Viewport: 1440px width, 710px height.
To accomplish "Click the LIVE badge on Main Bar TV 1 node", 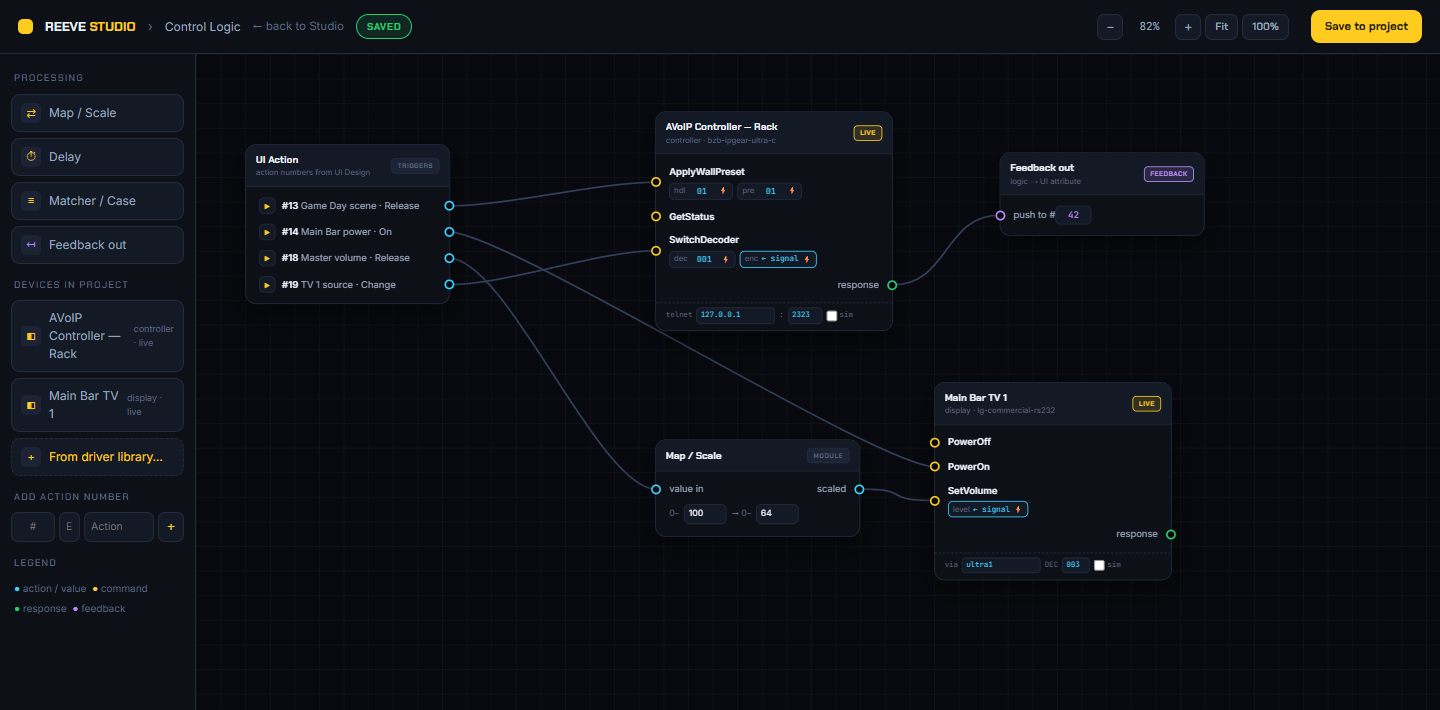I will point(1147,404).
